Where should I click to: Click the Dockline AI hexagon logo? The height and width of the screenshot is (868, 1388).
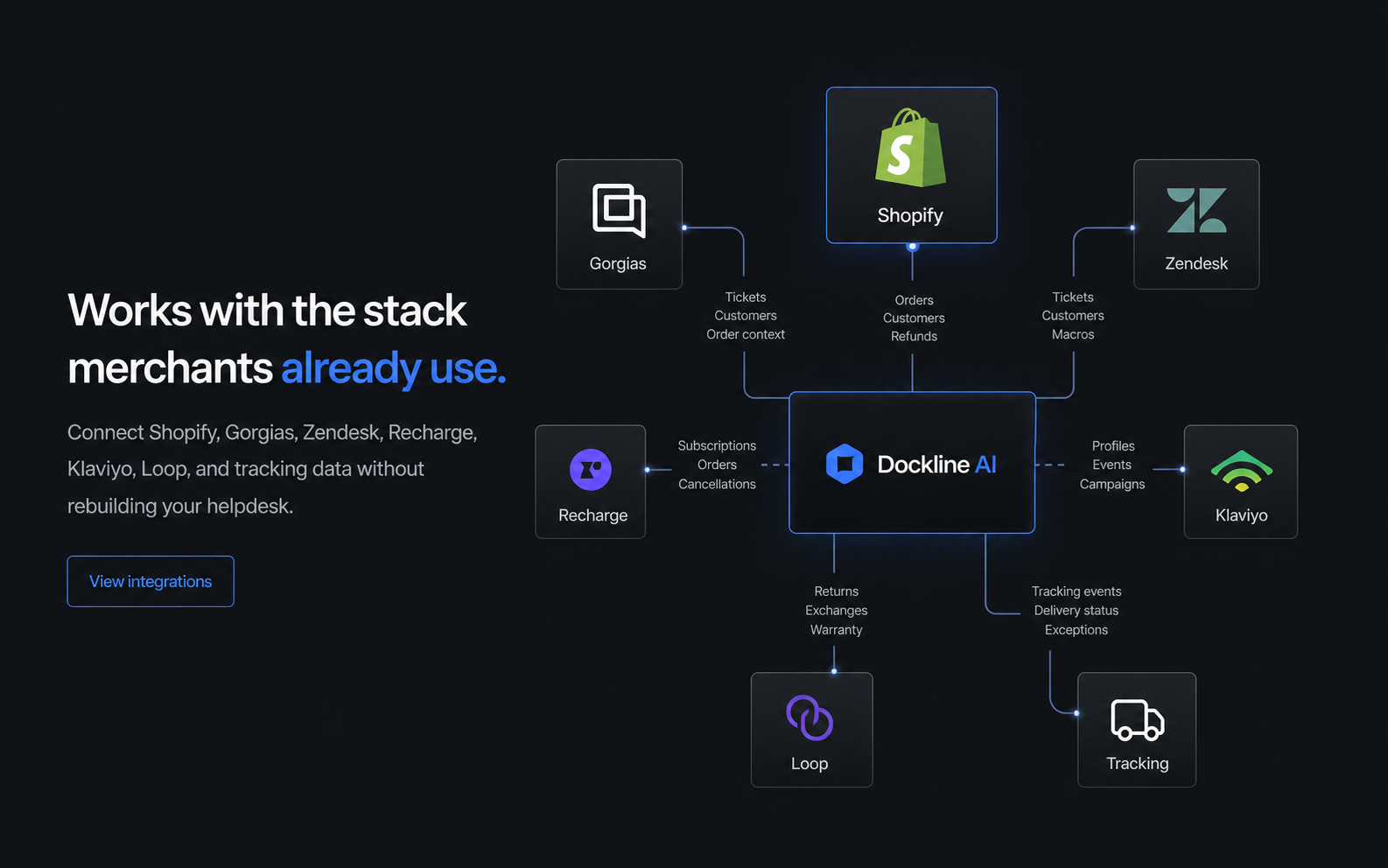pyautogui.click(x=845, y=464)
